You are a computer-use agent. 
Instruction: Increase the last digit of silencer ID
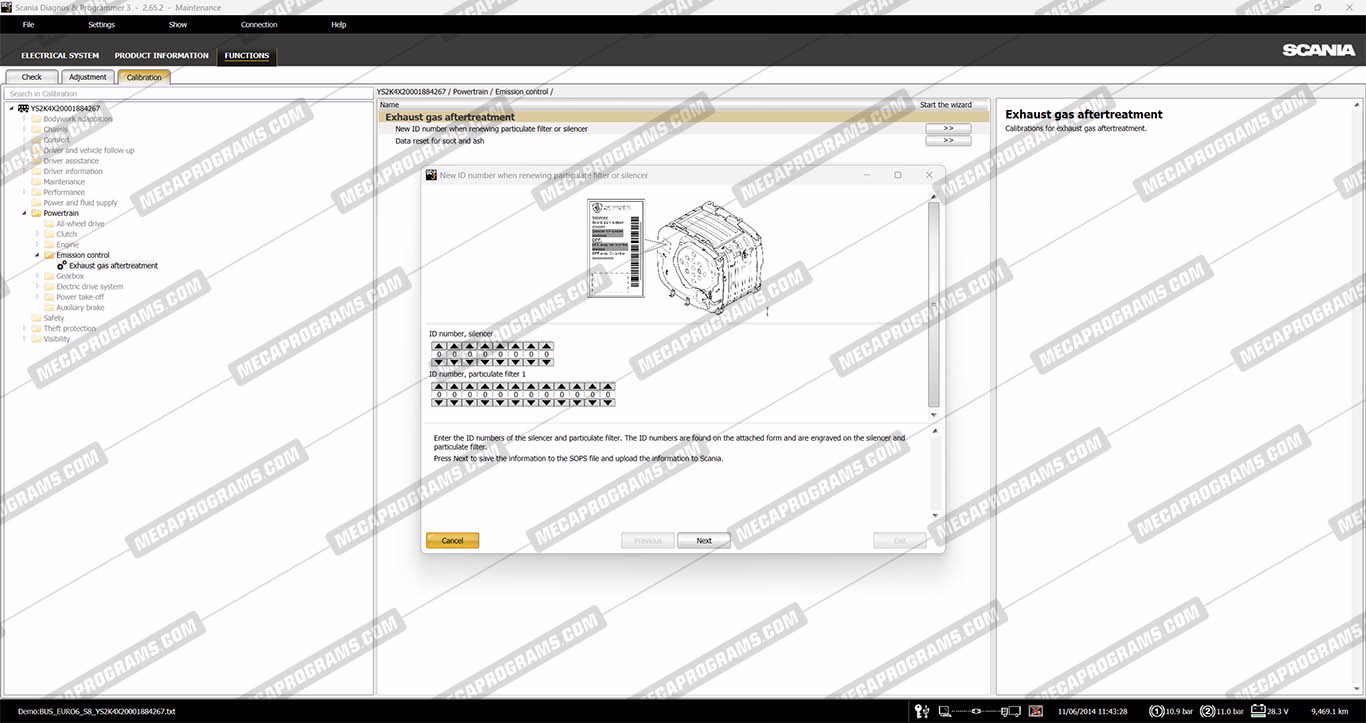546,346
